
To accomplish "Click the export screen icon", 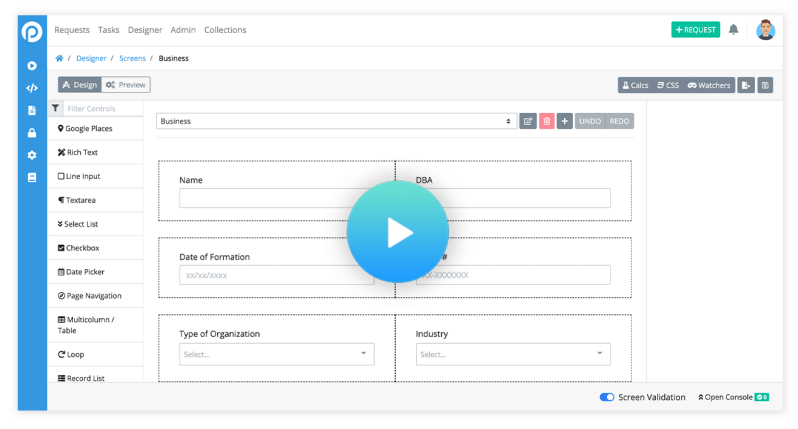I will click(x=746, y=85).
